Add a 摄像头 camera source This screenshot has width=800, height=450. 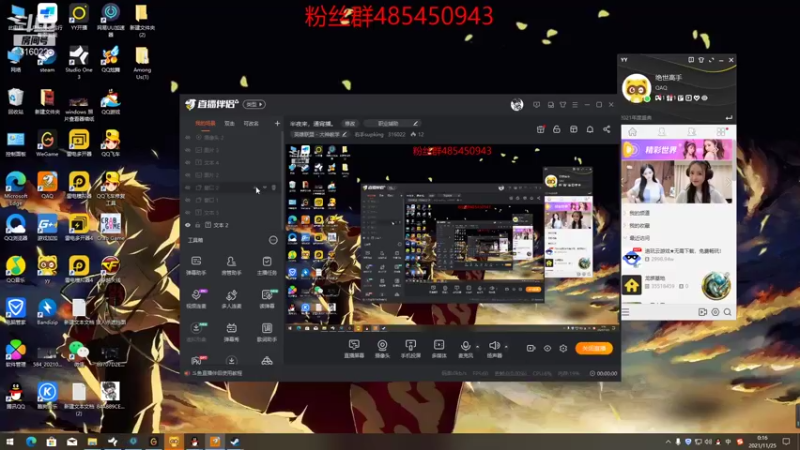tap(382, 349)
